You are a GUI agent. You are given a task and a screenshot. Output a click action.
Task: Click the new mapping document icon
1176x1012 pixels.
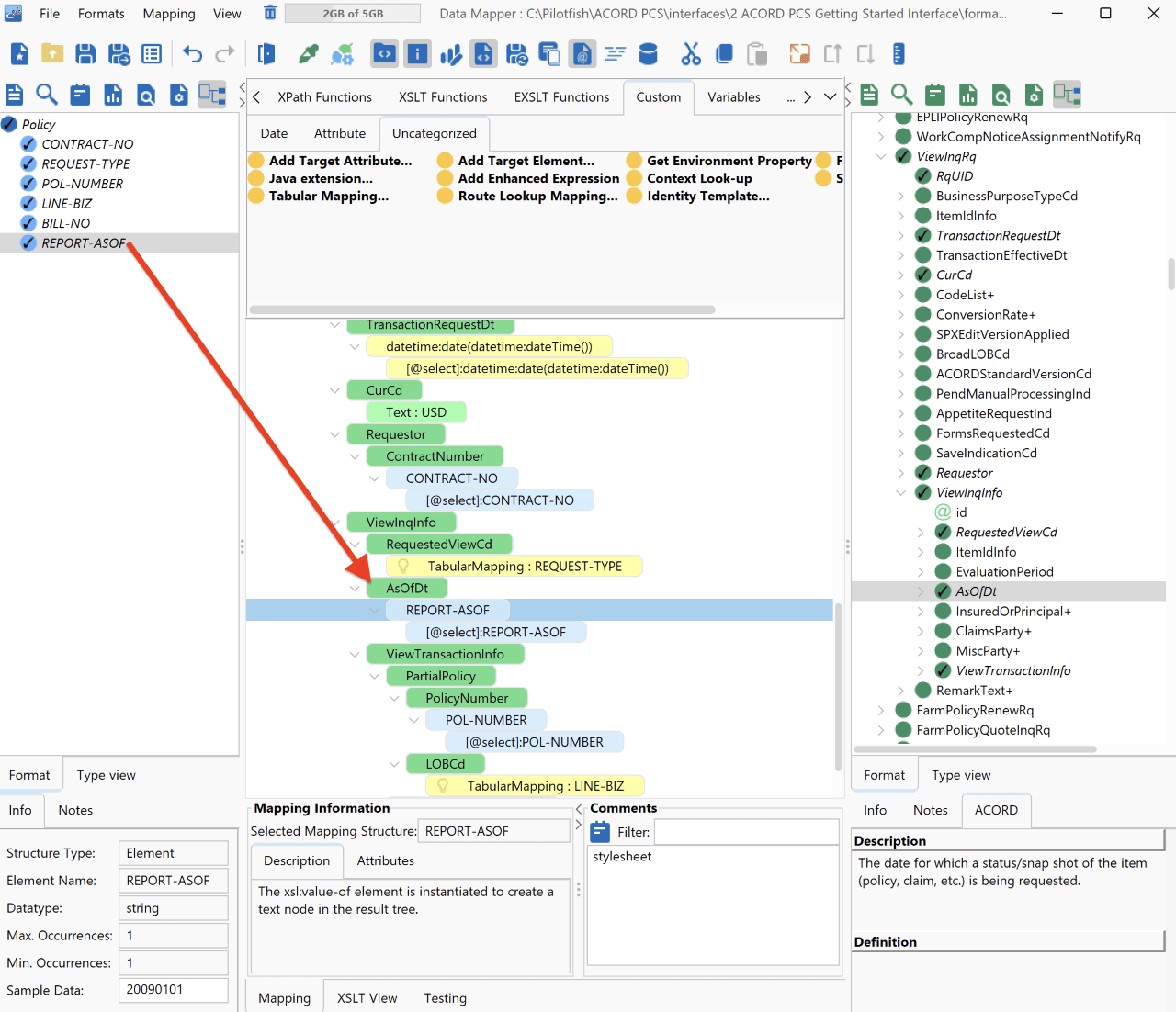[x=19, y=54]
